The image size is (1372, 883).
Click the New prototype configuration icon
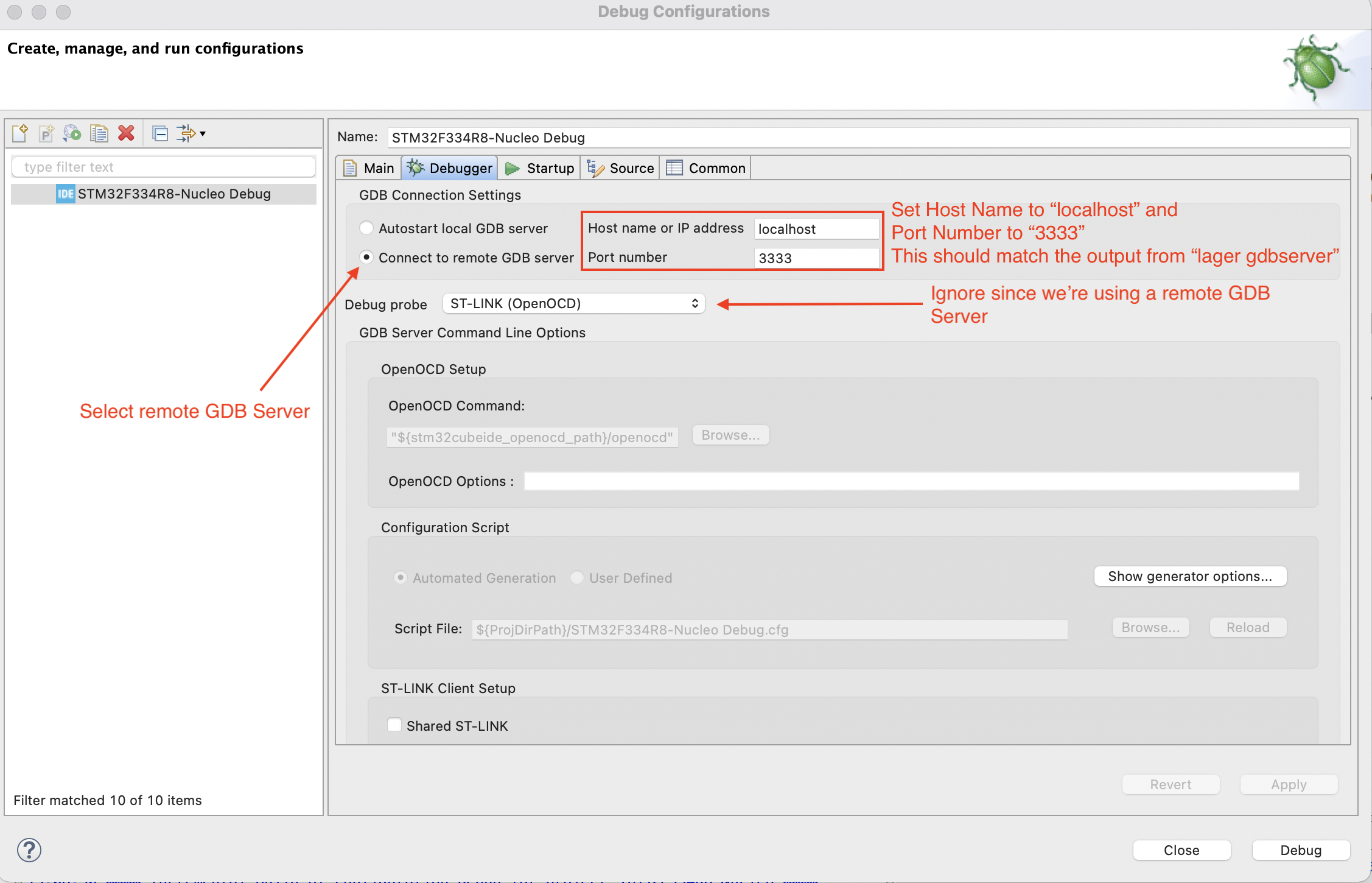tap(46, 133)
